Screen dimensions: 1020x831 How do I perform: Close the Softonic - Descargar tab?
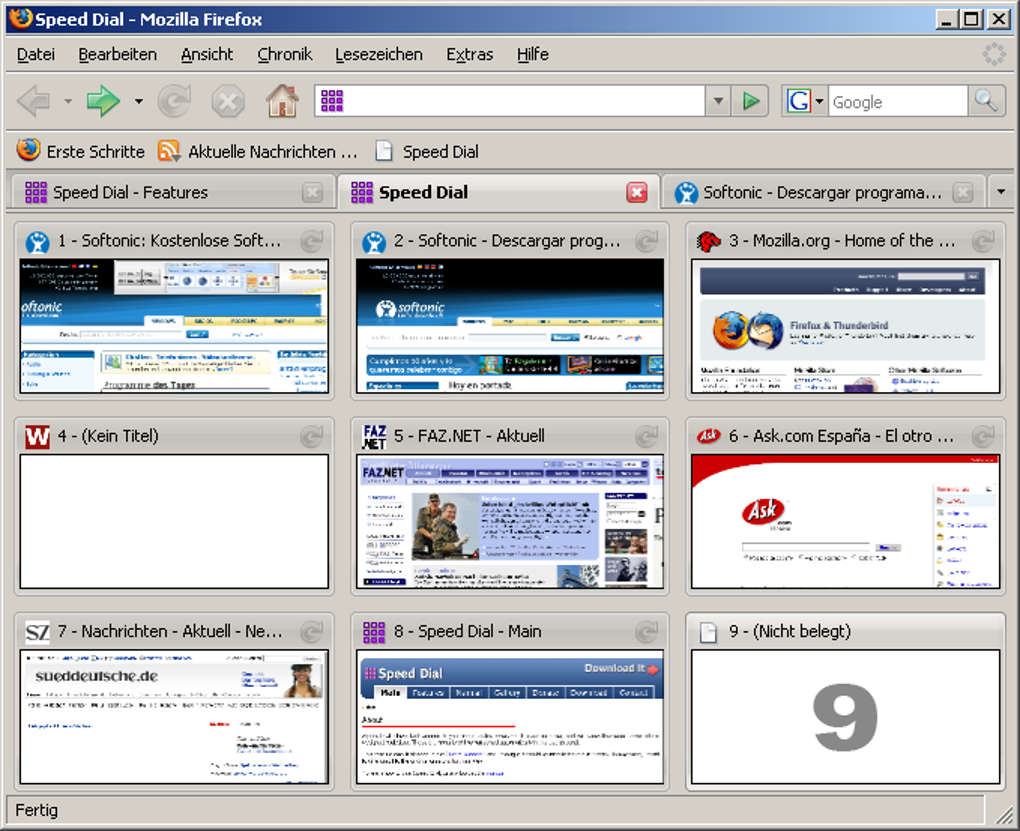pyautogui.click(x=963, y=193)
